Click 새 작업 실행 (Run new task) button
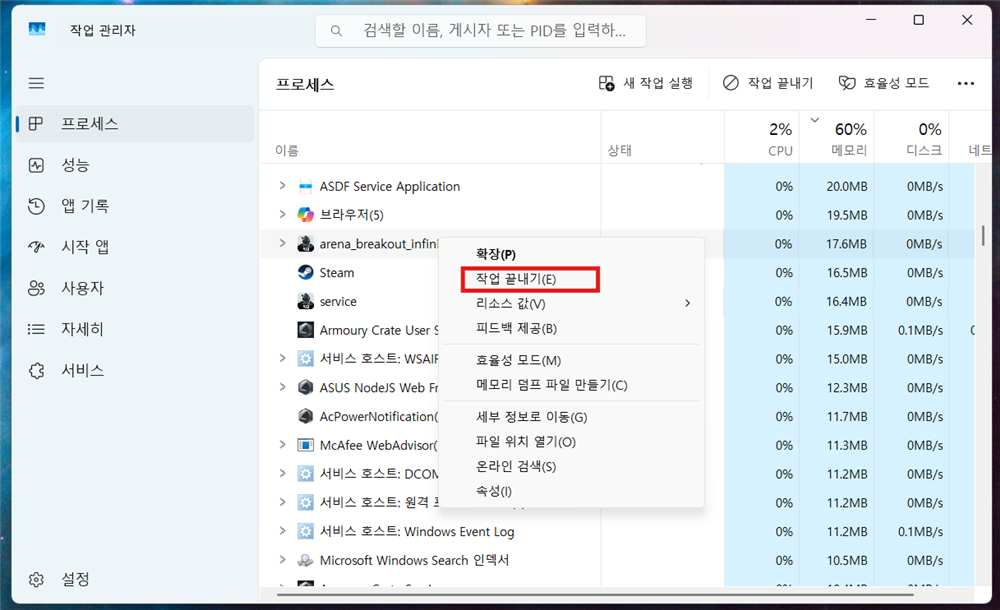The image size is (1000, 610). [x=645, y=83]
